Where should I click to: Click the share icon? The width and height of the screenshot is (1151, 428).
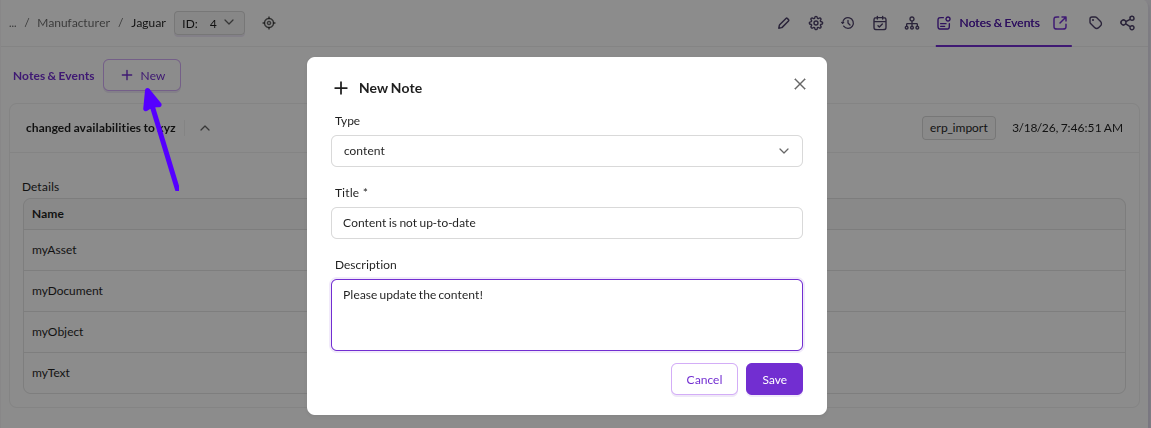coord(1128,23)
